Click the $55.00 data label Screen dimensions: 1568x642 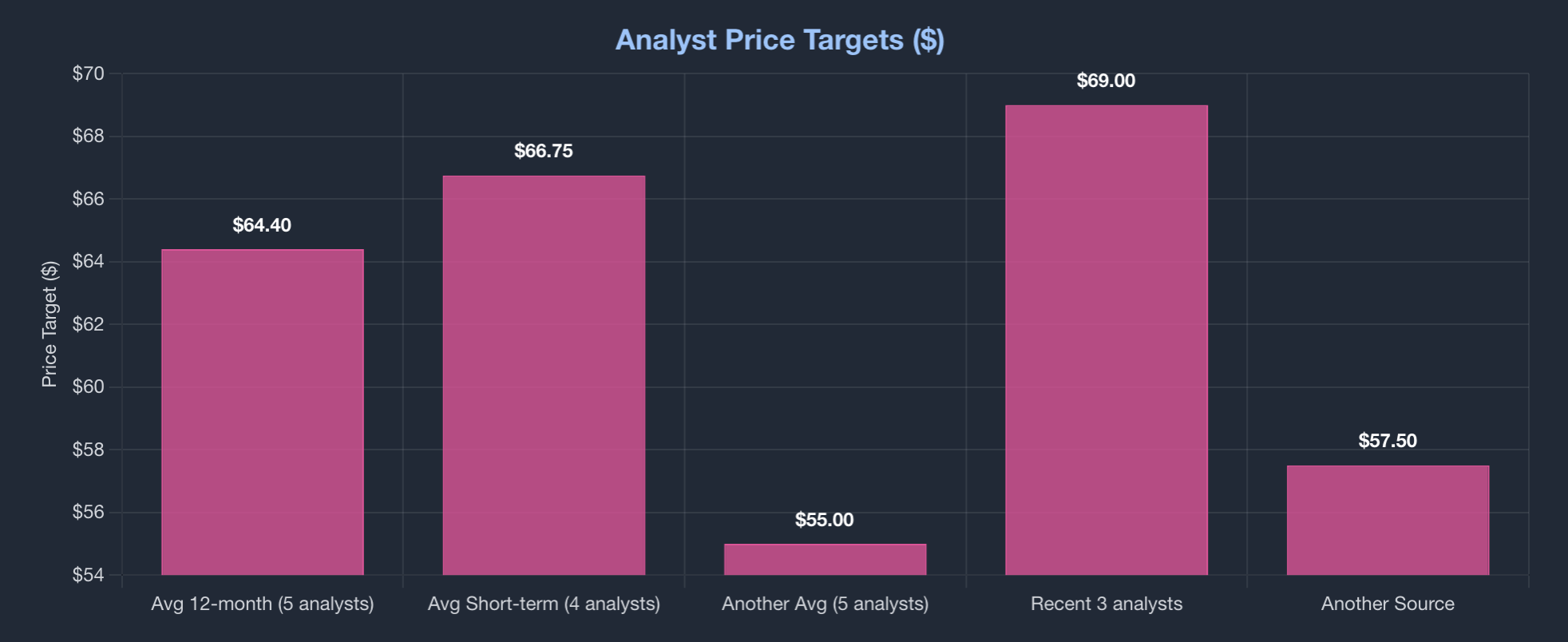click(x=825, y=520)
